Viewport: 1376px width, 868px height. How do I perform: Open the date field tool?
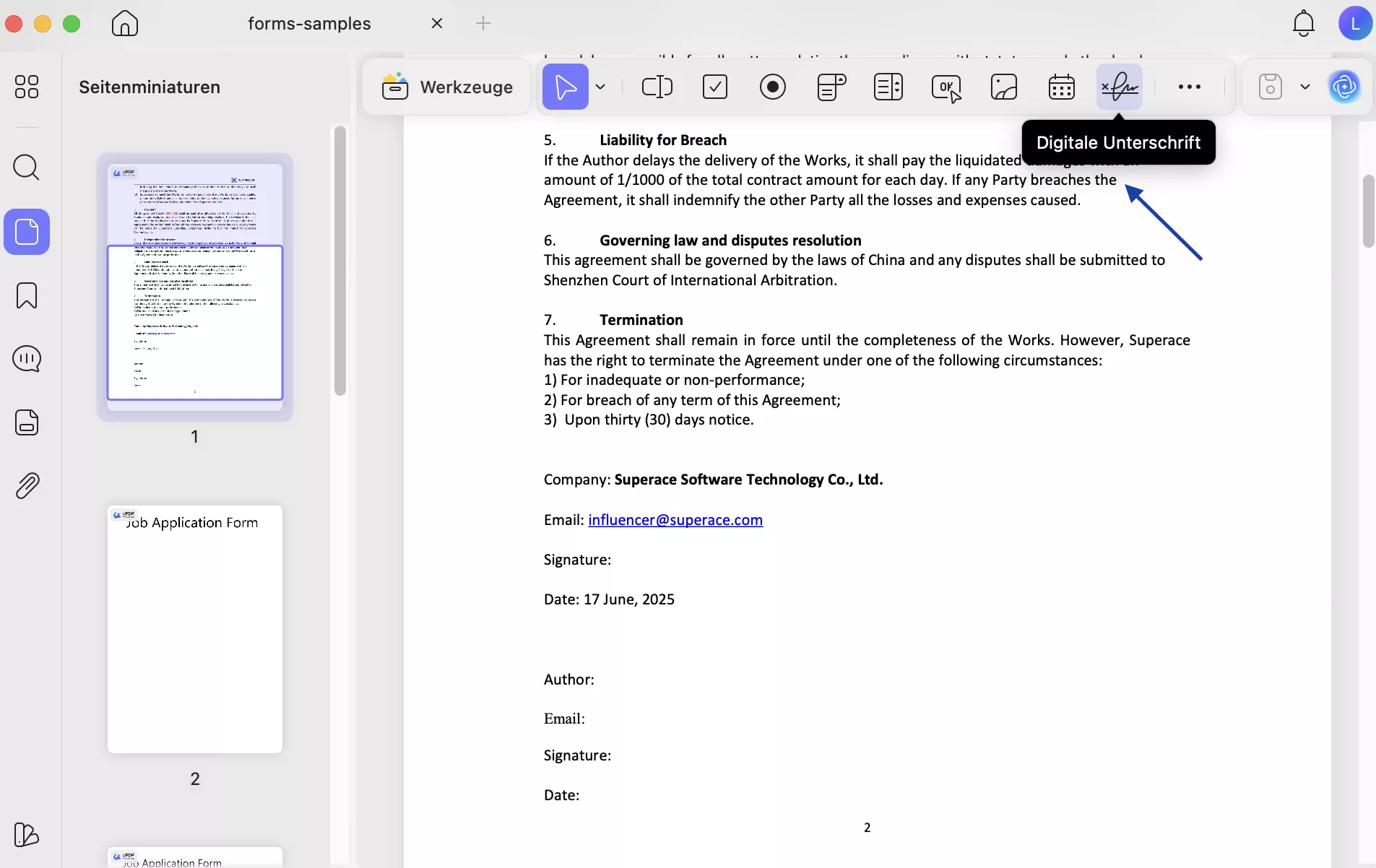tap(1063, 87)
